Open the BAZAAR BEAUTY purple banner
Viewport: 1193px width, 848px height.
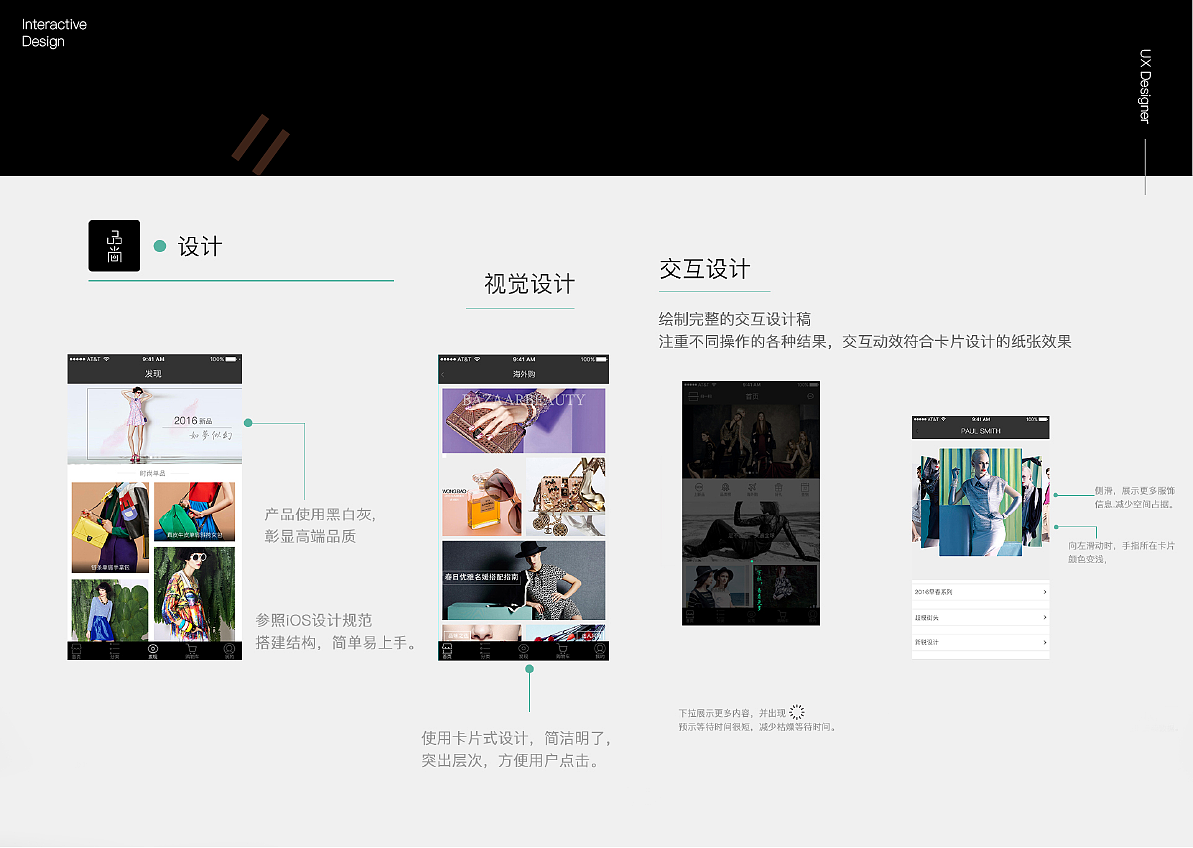click(x=523, y=421)
